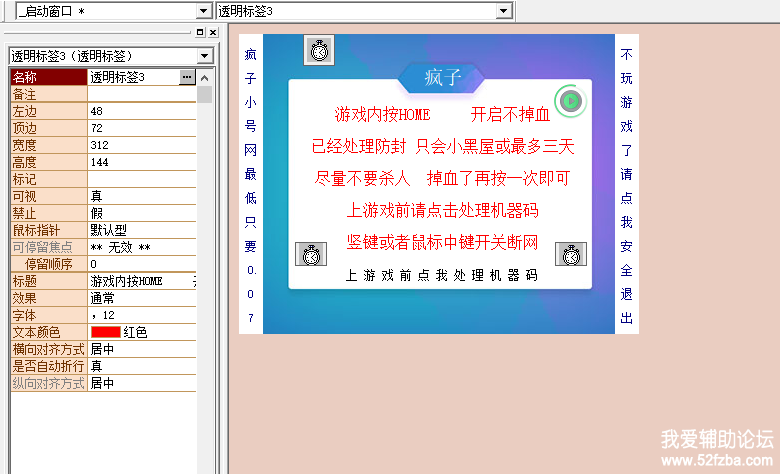Click the 字体 value , 12
Screen dimensions: 780x474
(x=142, y=315)
